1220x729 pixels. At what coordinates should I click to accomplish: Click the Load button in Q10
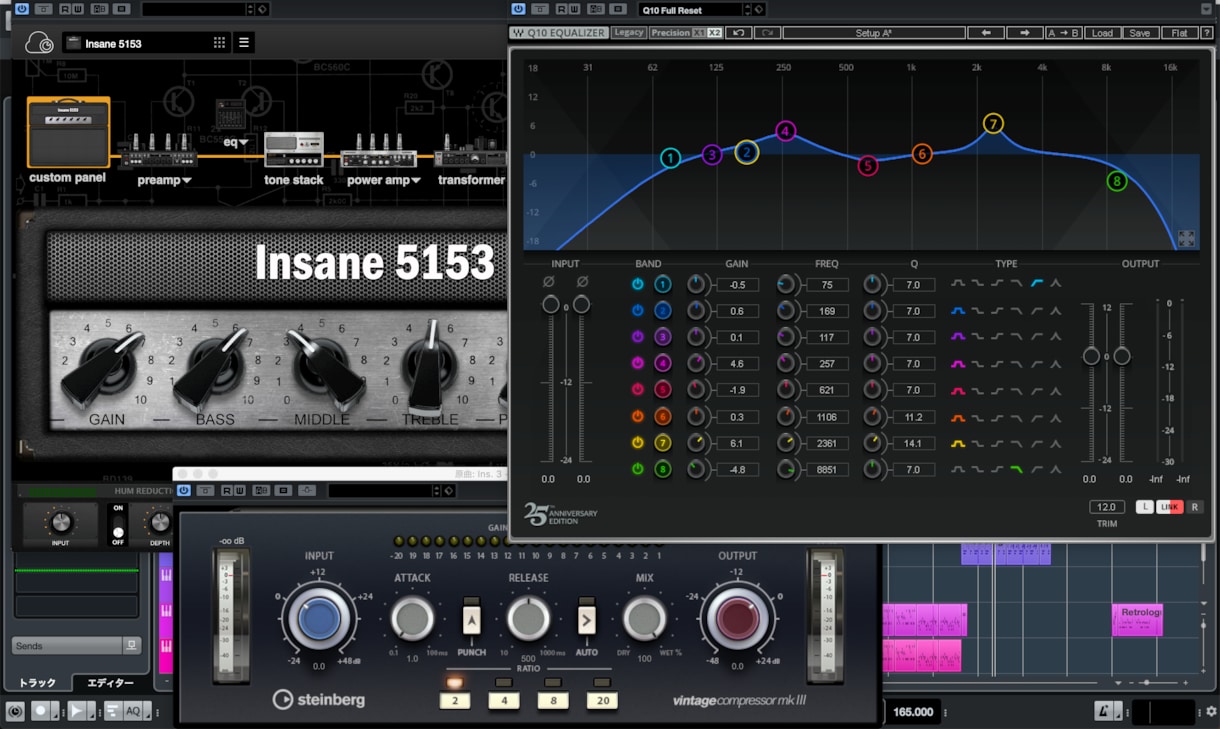pos(1102,33)
